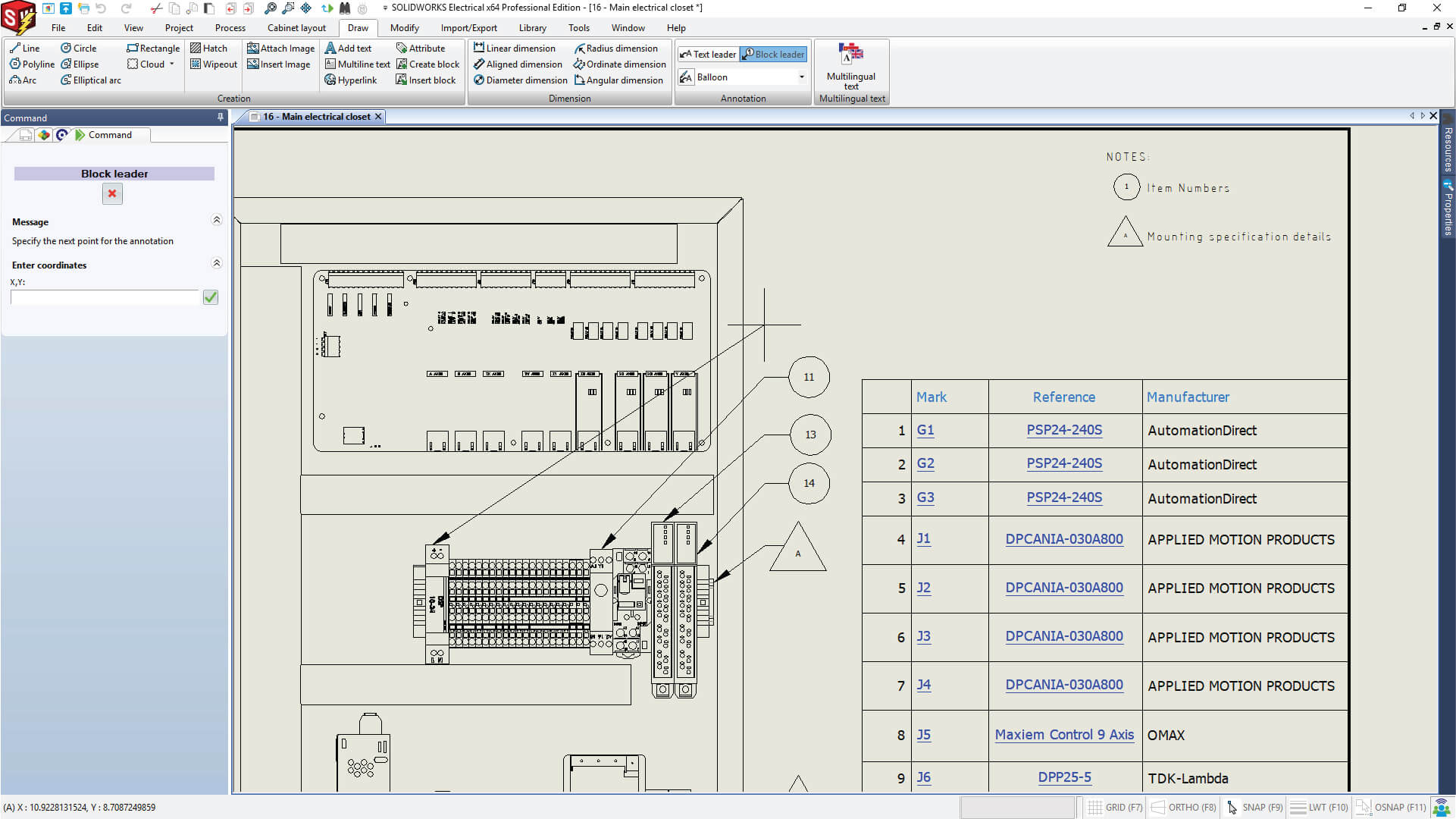This screenshot has width=1456, height=819.
Task: Cancel the Block leader command
Action: pyautogui.click(x=112, y=194)
